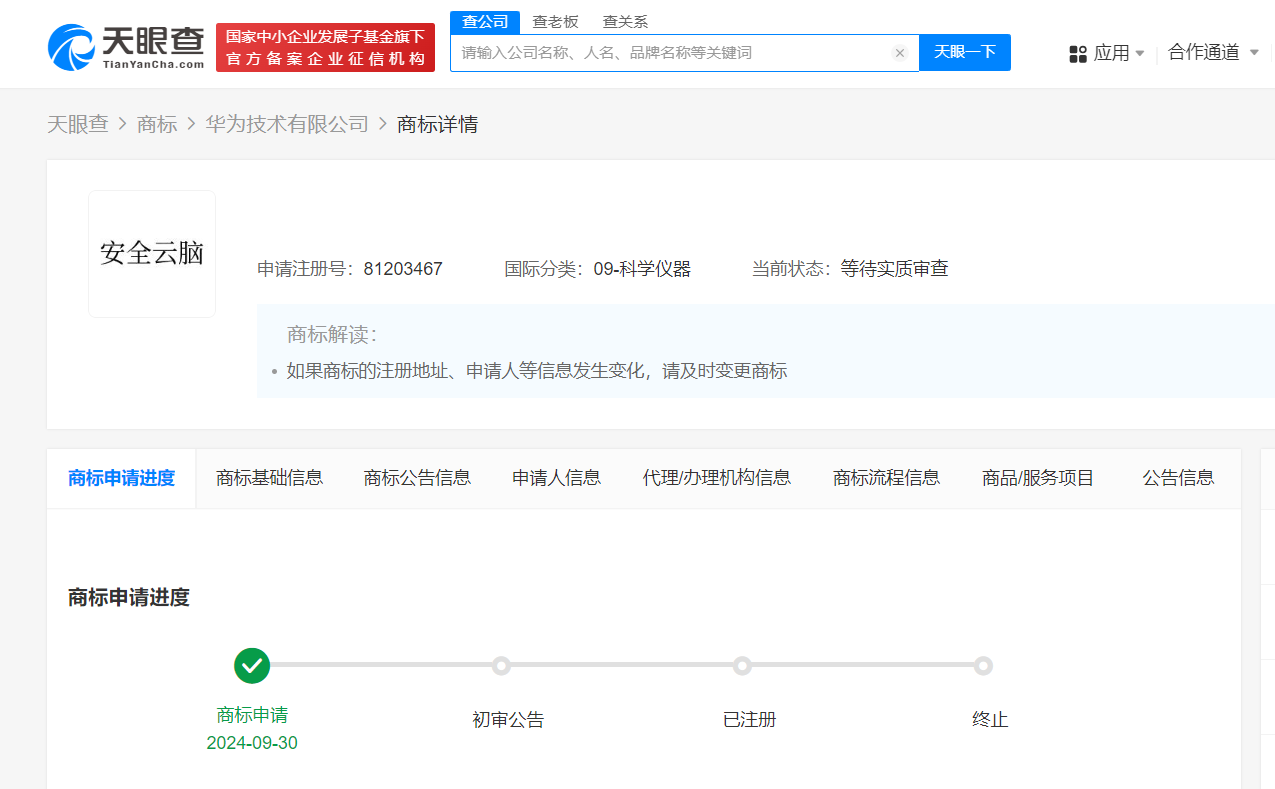Screen dimensions: 1275x789
Task: Clear search text using the X icon
Action: tap(899, 53)
